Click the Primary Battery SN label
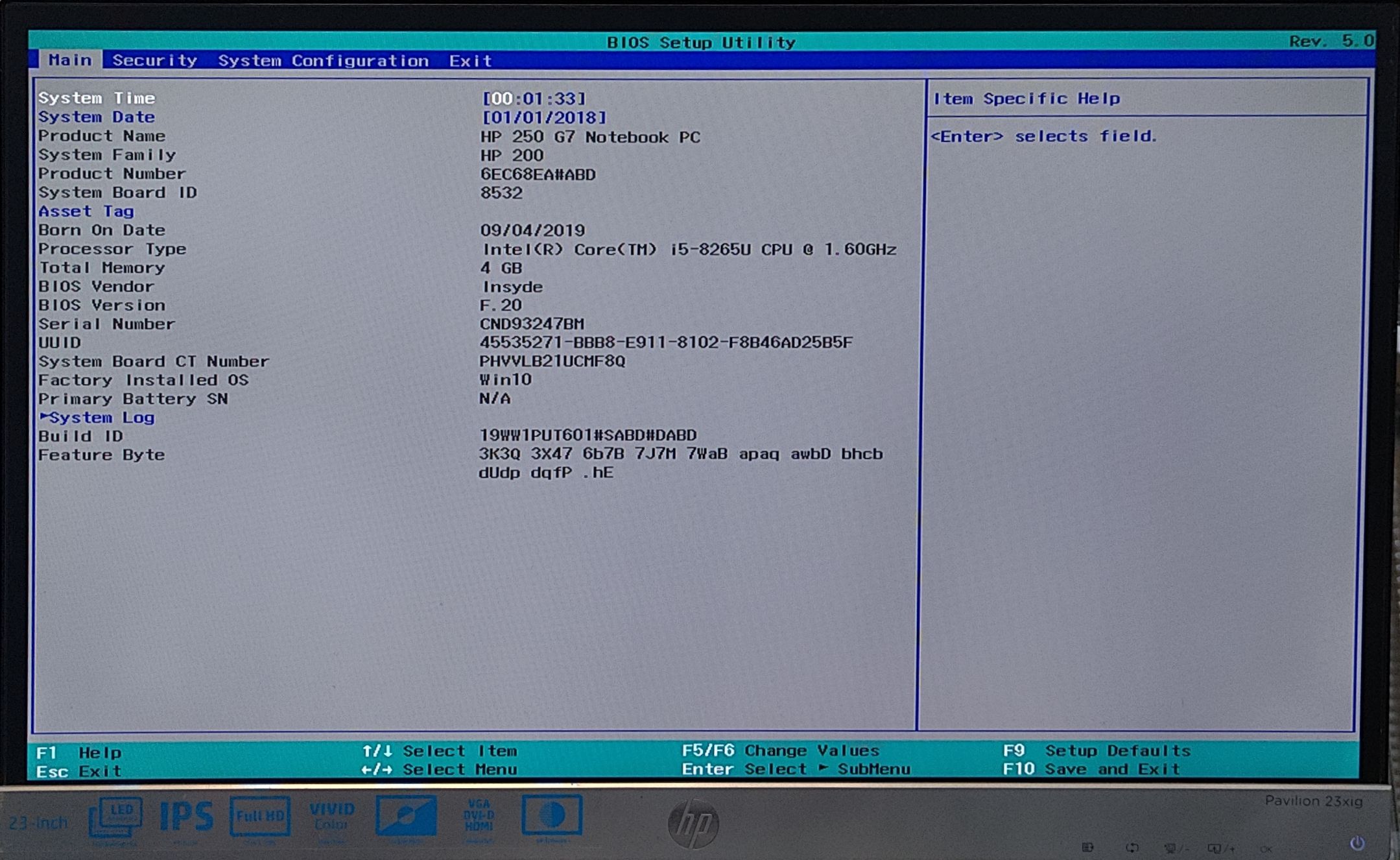The width and height of the screenshot is (1400, 860). click(x=133, y=399)
